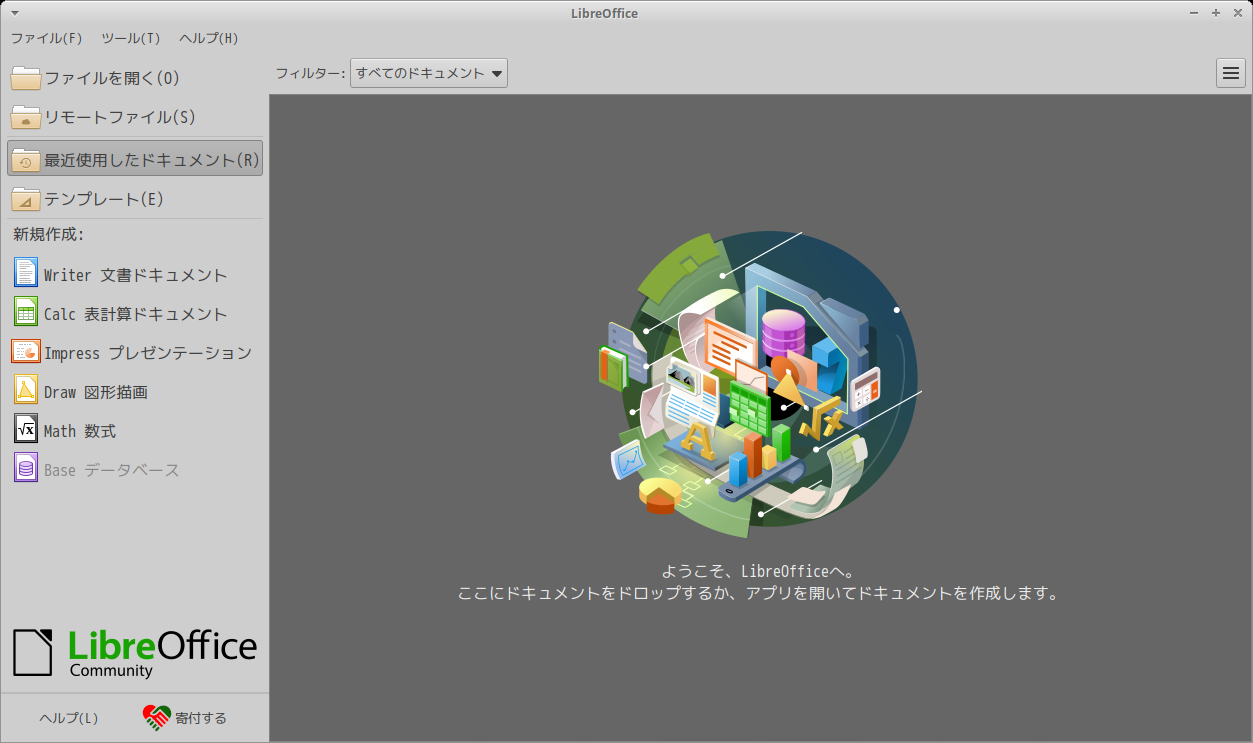Viewport: 1253px width, 743px height.
Task: Click the Draw drawing icon
Action: (26, 390)
